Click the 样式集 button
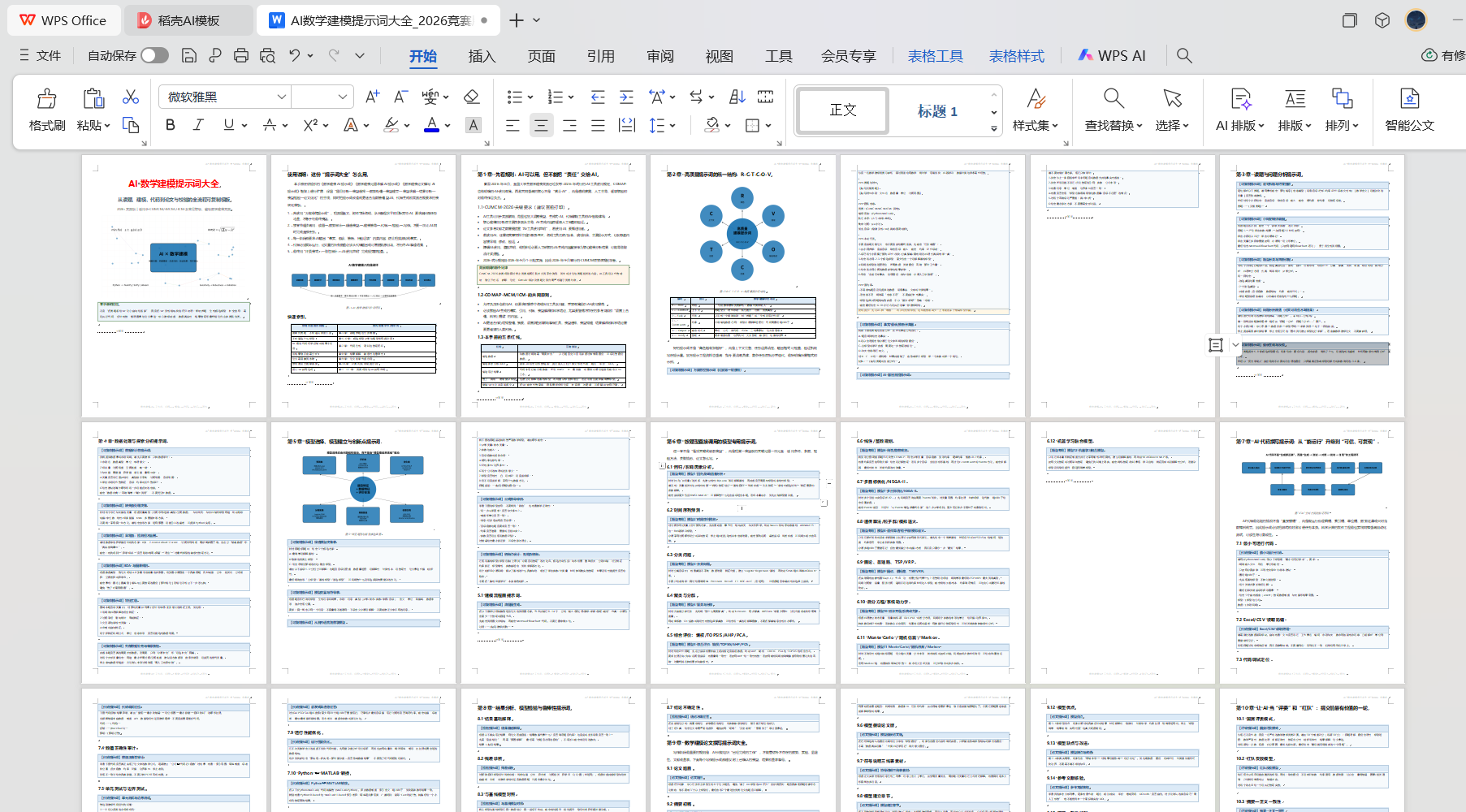Image resolution: width=1466 pixels, height=812 pixels. pyautogui.click(x=1036, y=110)
